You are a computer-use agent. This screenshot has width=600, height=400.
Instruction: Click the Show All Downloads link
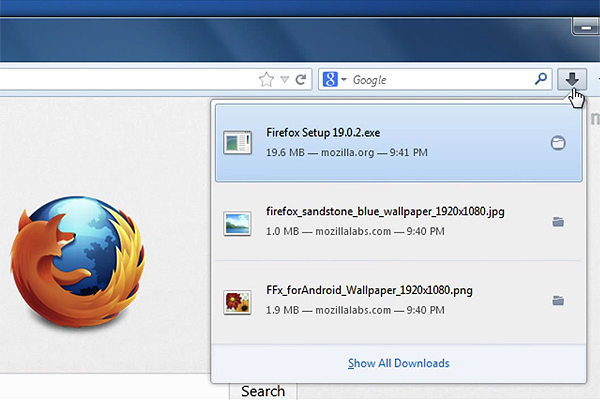pyautogui.click(x=399, y=363)
